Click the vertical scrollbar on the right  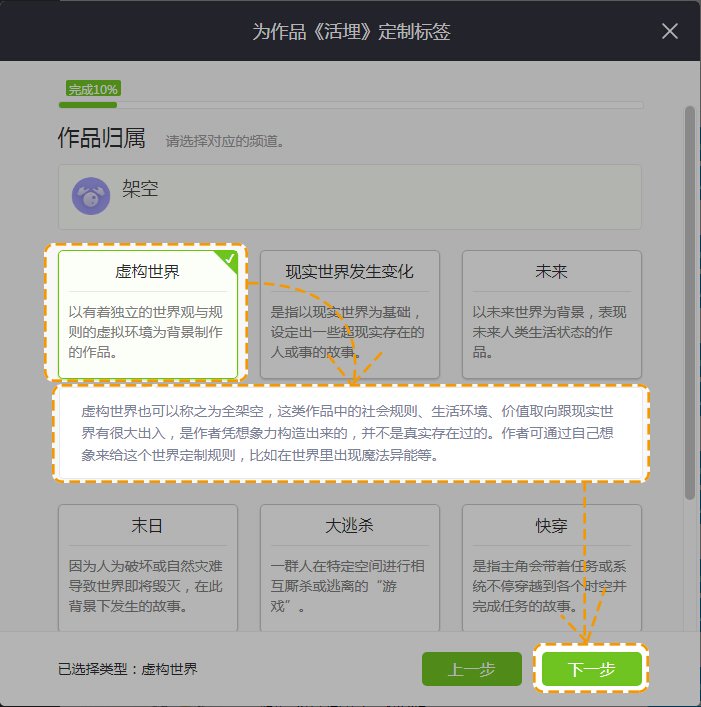coord(689,300)
